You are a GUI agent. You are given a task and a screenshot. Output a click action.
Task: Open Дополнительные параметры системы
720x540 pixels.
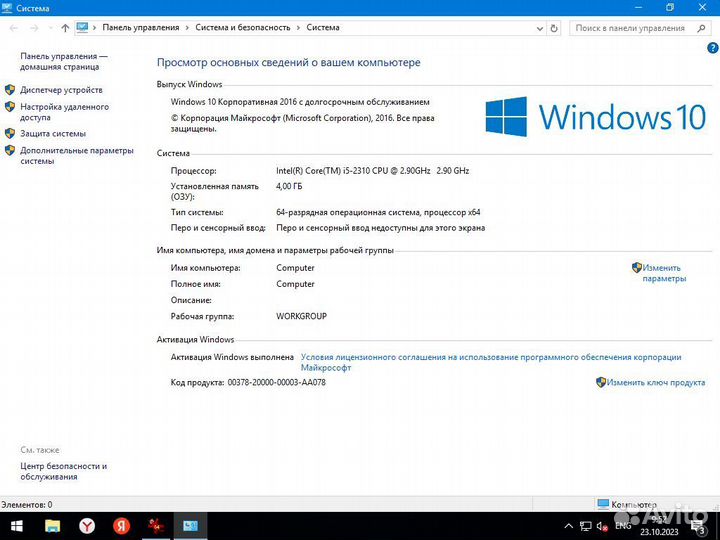pos(77,156)
